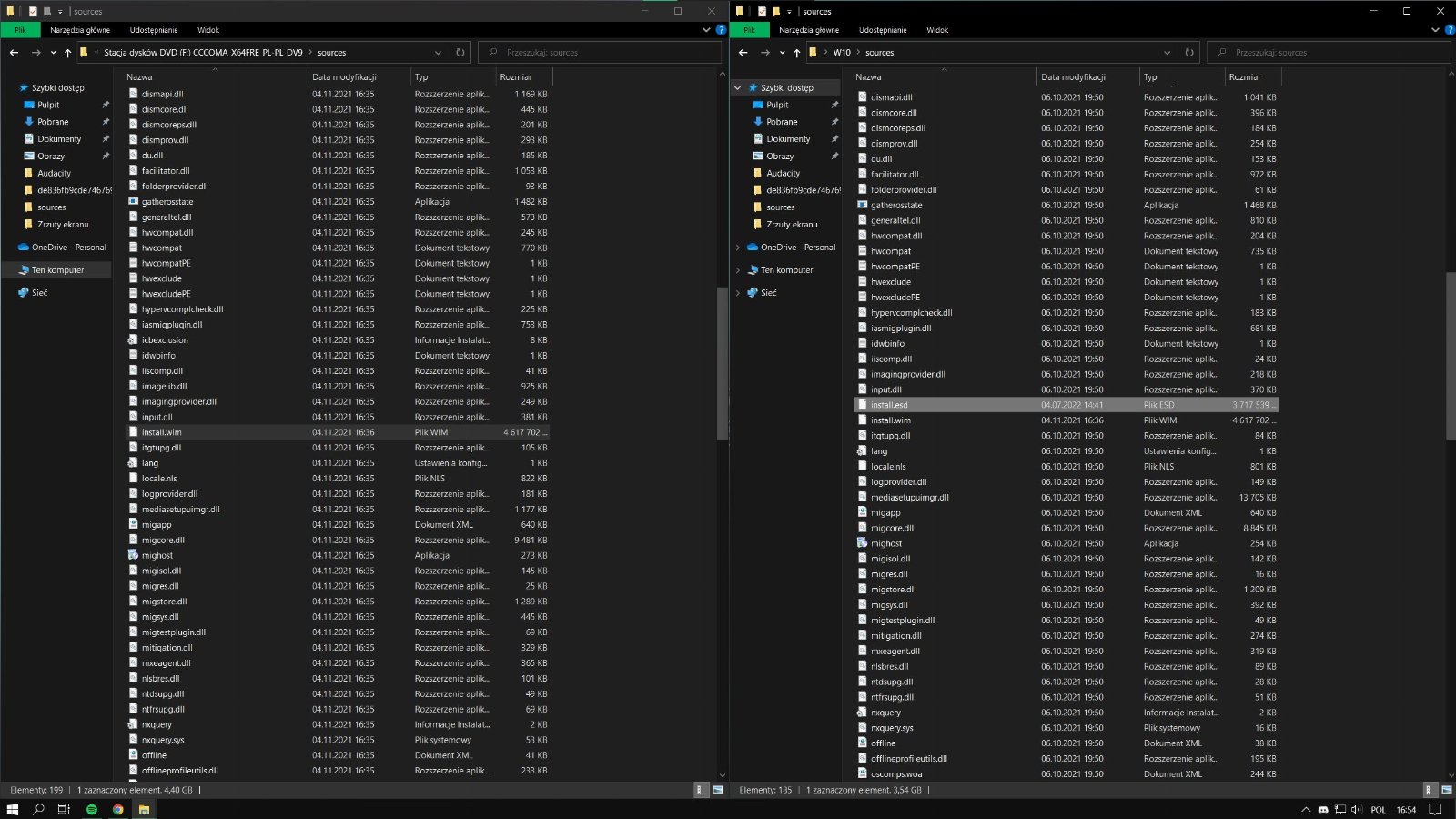Open Narzędzia główne tab in left window
Viewport: 1456px width, 819px height.
click(x=80, y=30)
